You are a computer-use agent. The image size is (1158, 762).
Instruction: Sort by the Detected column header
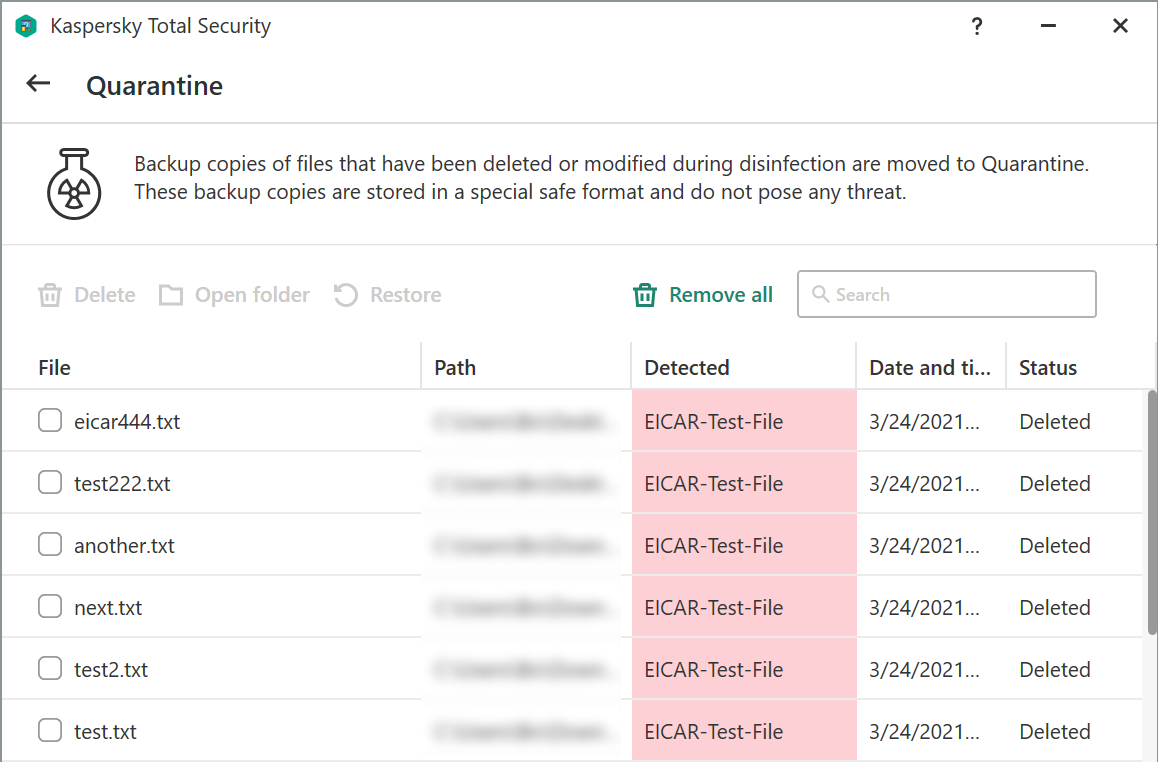(687, 368)
